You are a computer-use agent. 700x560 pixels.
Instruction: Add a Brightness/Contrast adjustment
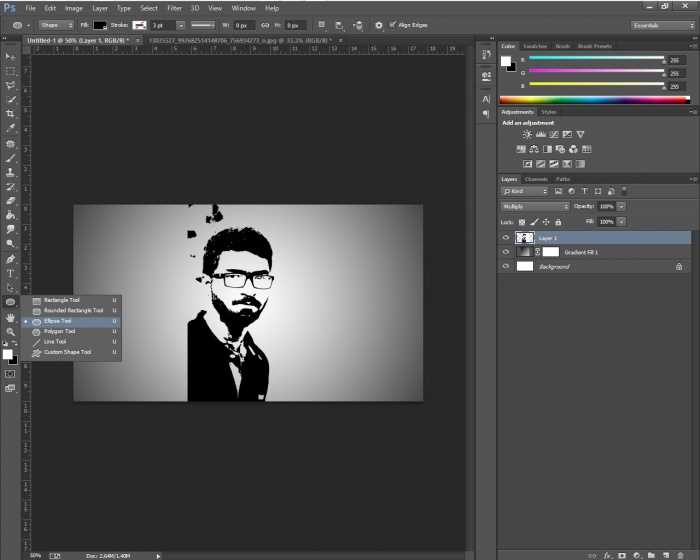tap(527, 134)
